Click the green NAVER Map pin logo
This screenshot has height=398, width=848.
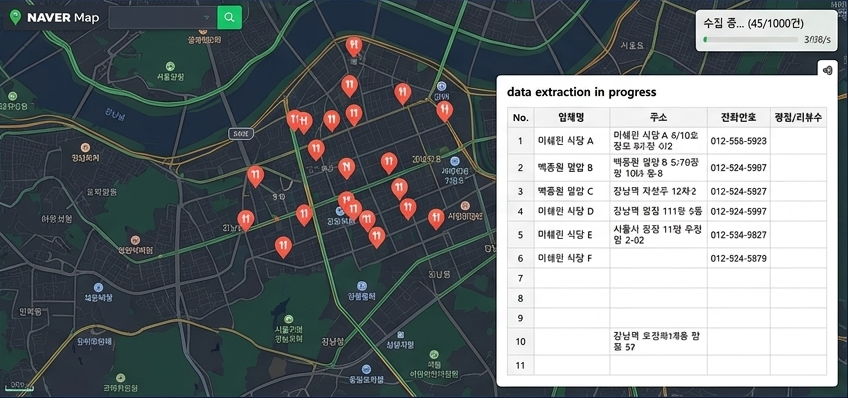pyautogui.click(x=16, y=17)
